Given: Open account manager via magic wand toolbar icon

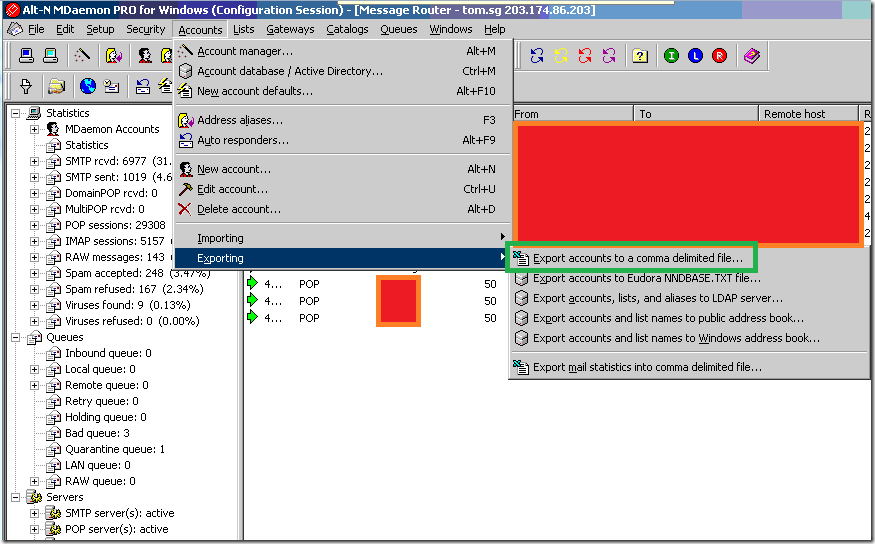Looking at the screenshot, I should tap(82, 55).
